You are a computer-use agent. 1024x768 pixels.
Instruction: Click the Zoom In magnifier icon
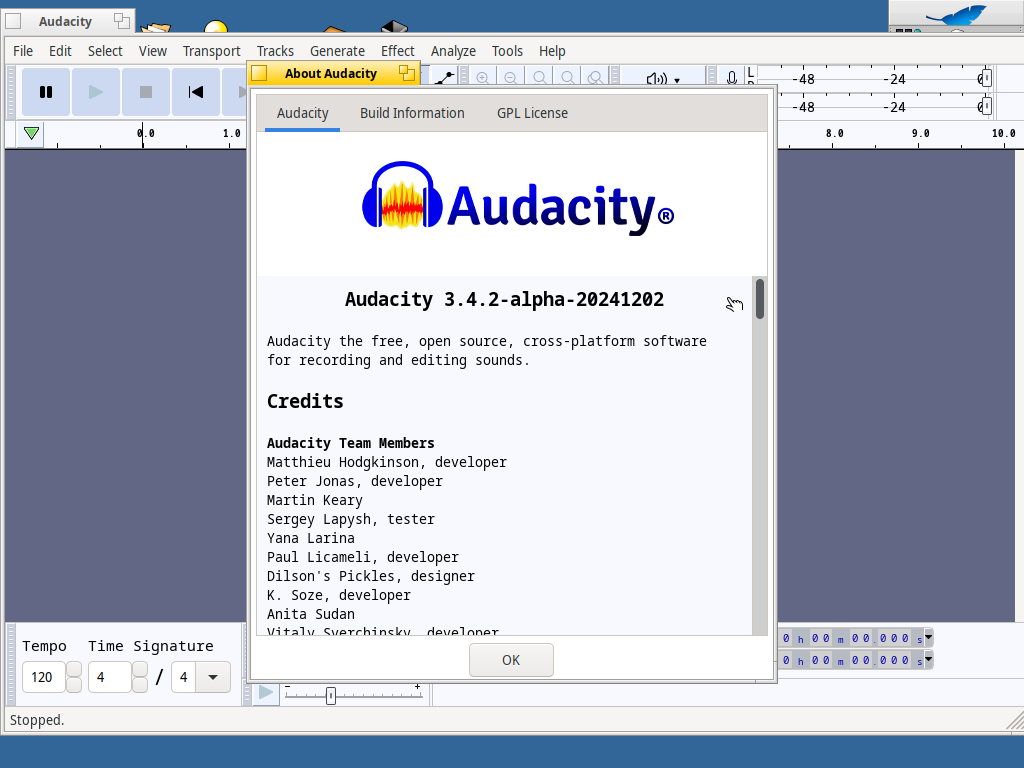click(483, 78)
